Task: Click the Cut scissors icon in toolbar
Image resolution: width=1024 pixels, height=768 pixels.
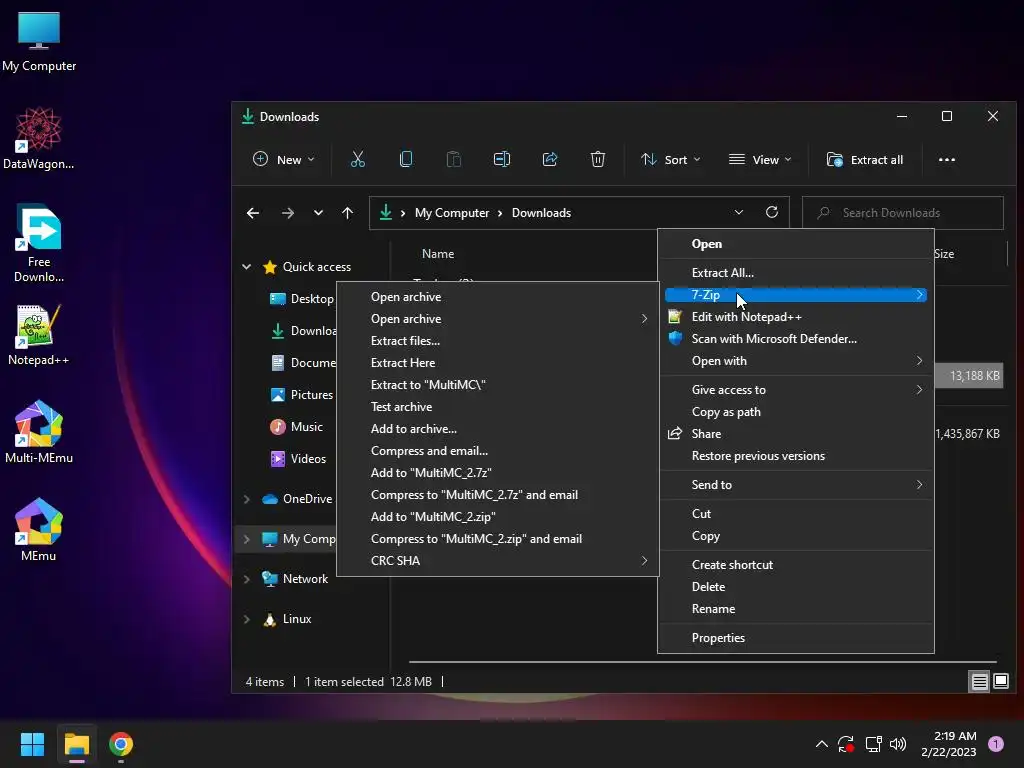Action: pos(358,159)
